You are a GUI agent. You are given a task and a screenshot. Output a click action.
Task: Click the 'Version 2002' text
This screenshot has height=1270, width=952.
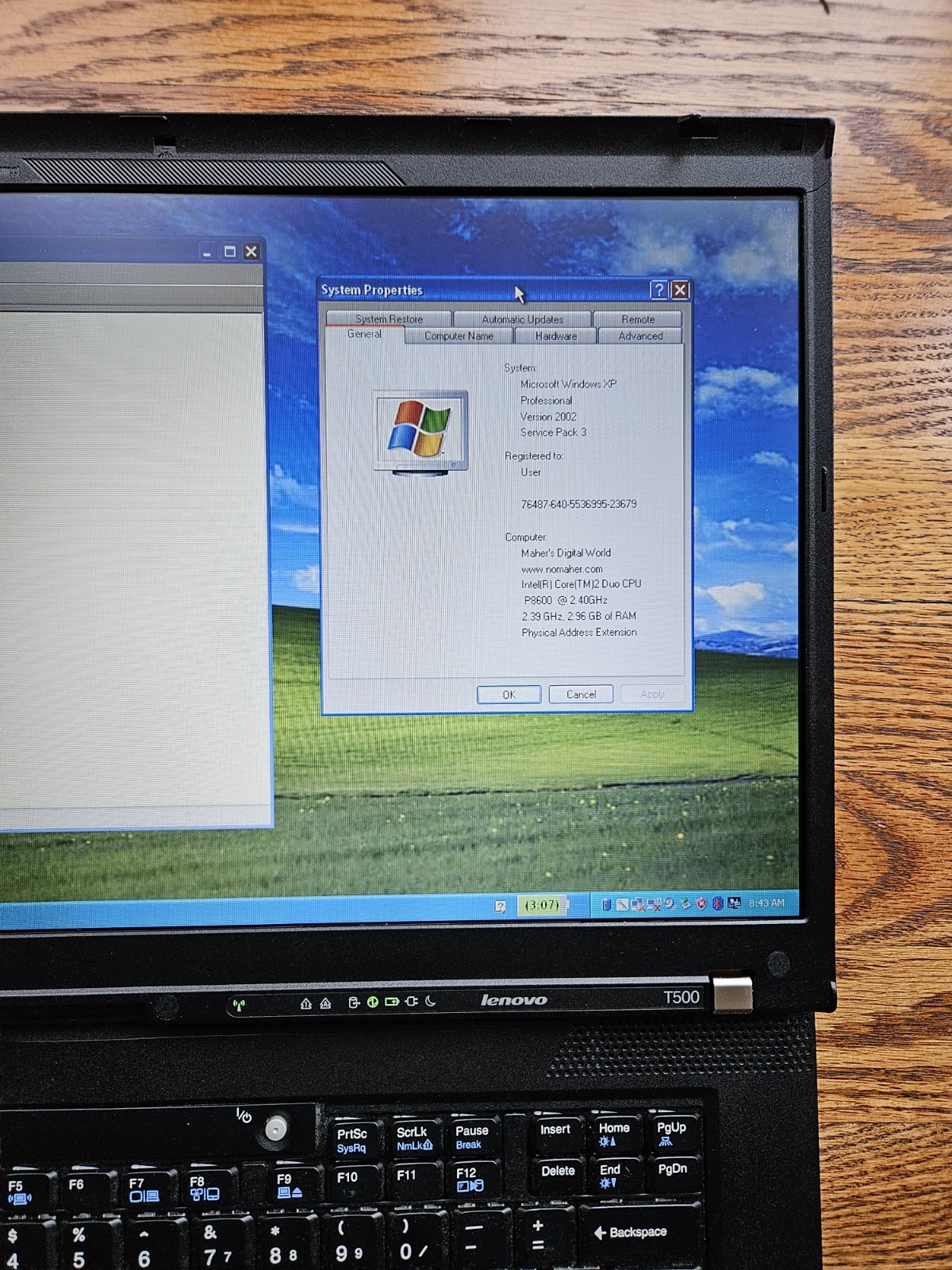[548, 417]
